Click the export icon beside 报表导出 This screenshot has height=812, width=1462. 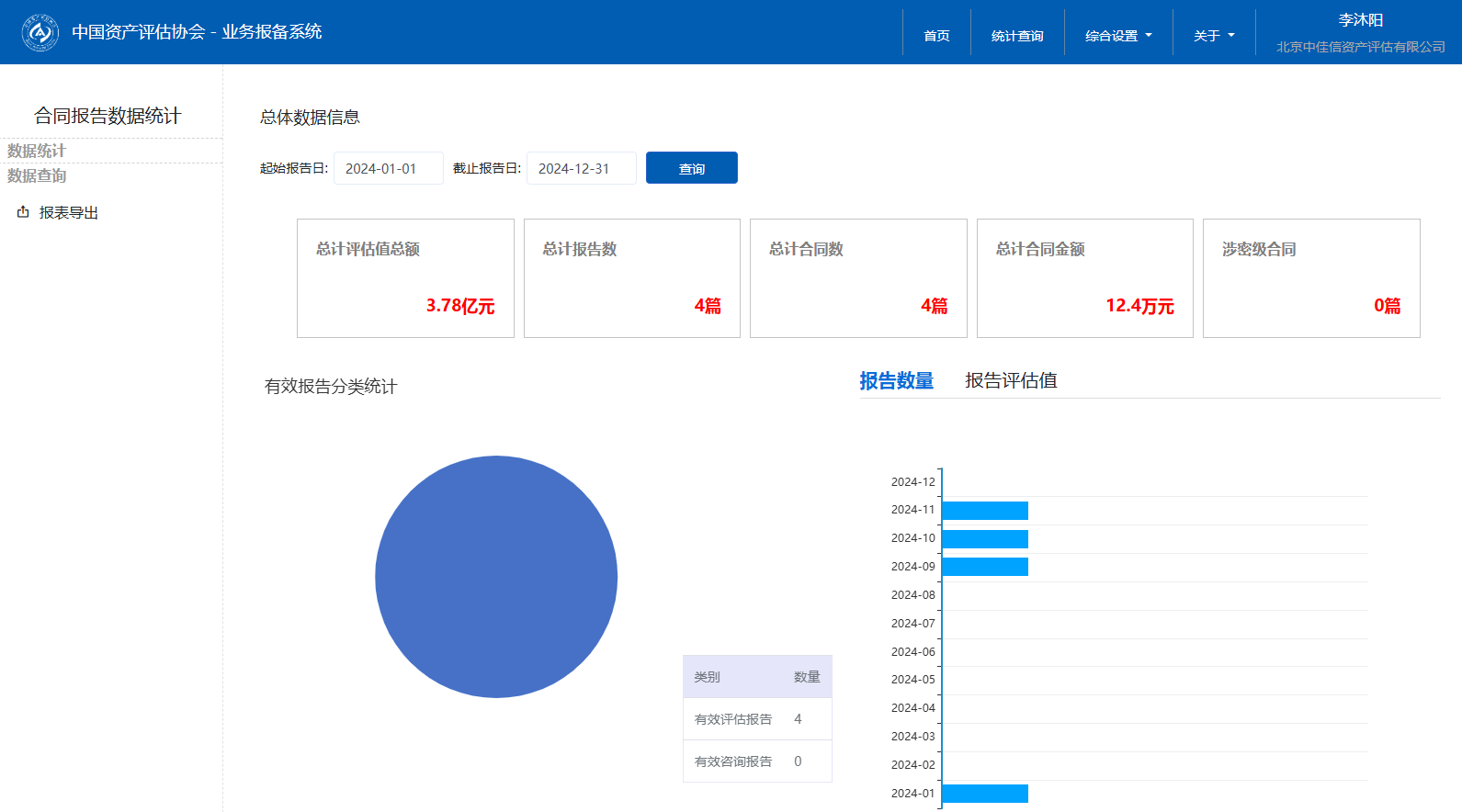click(23, 212)
